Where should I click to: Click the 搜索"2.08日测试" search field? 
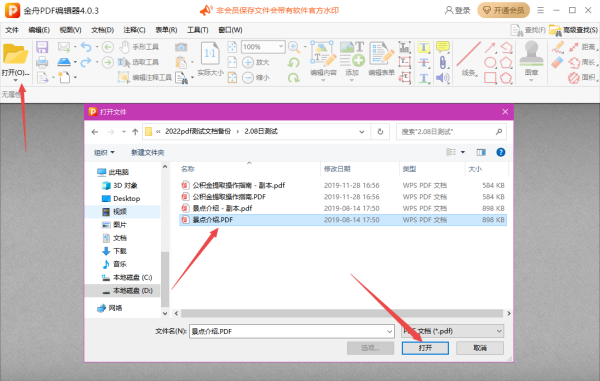pos(452,132)
